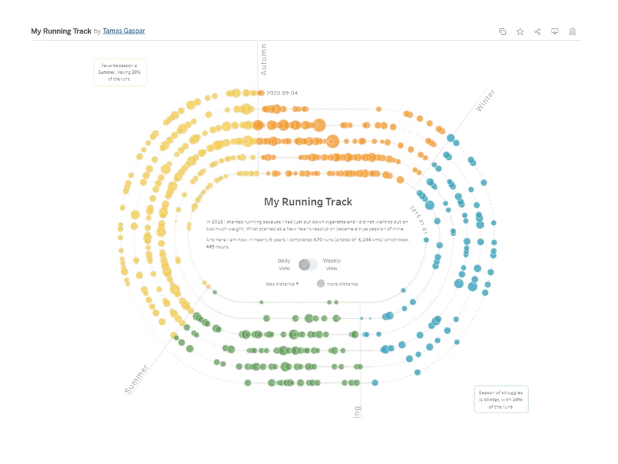
Task: Select the Daily view label
Action: (284, 263)
